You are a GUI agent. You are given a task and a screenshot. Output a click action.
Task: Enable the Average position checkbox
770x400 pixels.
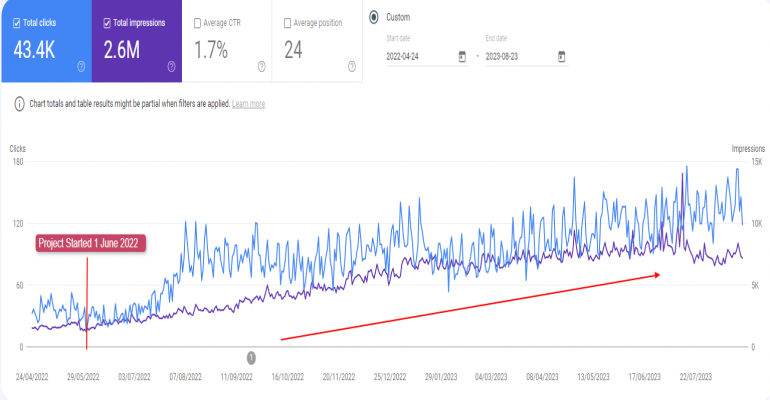coord(287,21)
